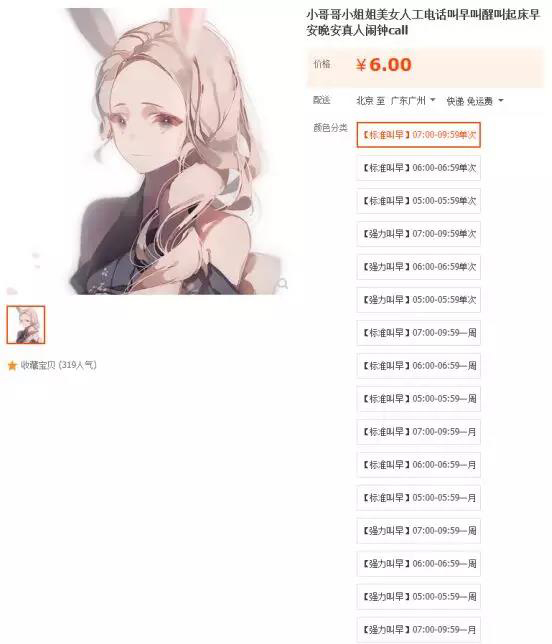Pick 【标准叫早】07:00-09:59一周 option

point(419,333)
